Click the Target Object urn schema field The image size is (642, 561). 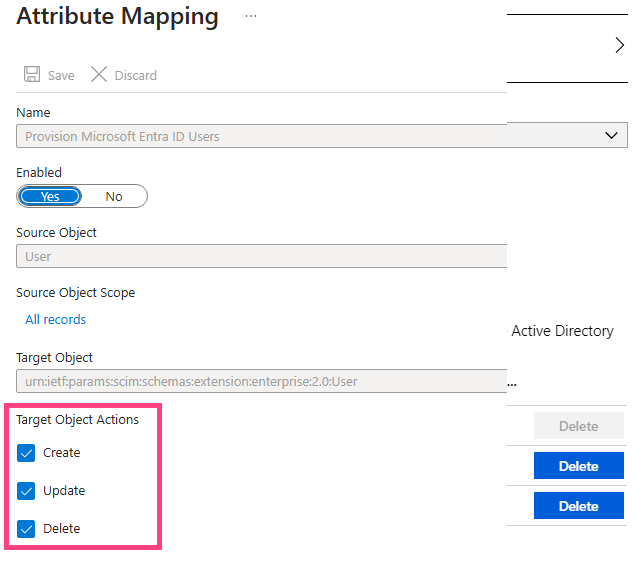pyautogui.click(x=262, y=381)
